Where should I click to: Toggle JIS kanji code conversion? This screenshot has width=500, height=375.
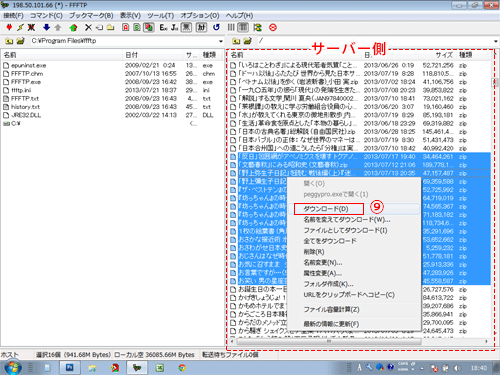[174, 27]
